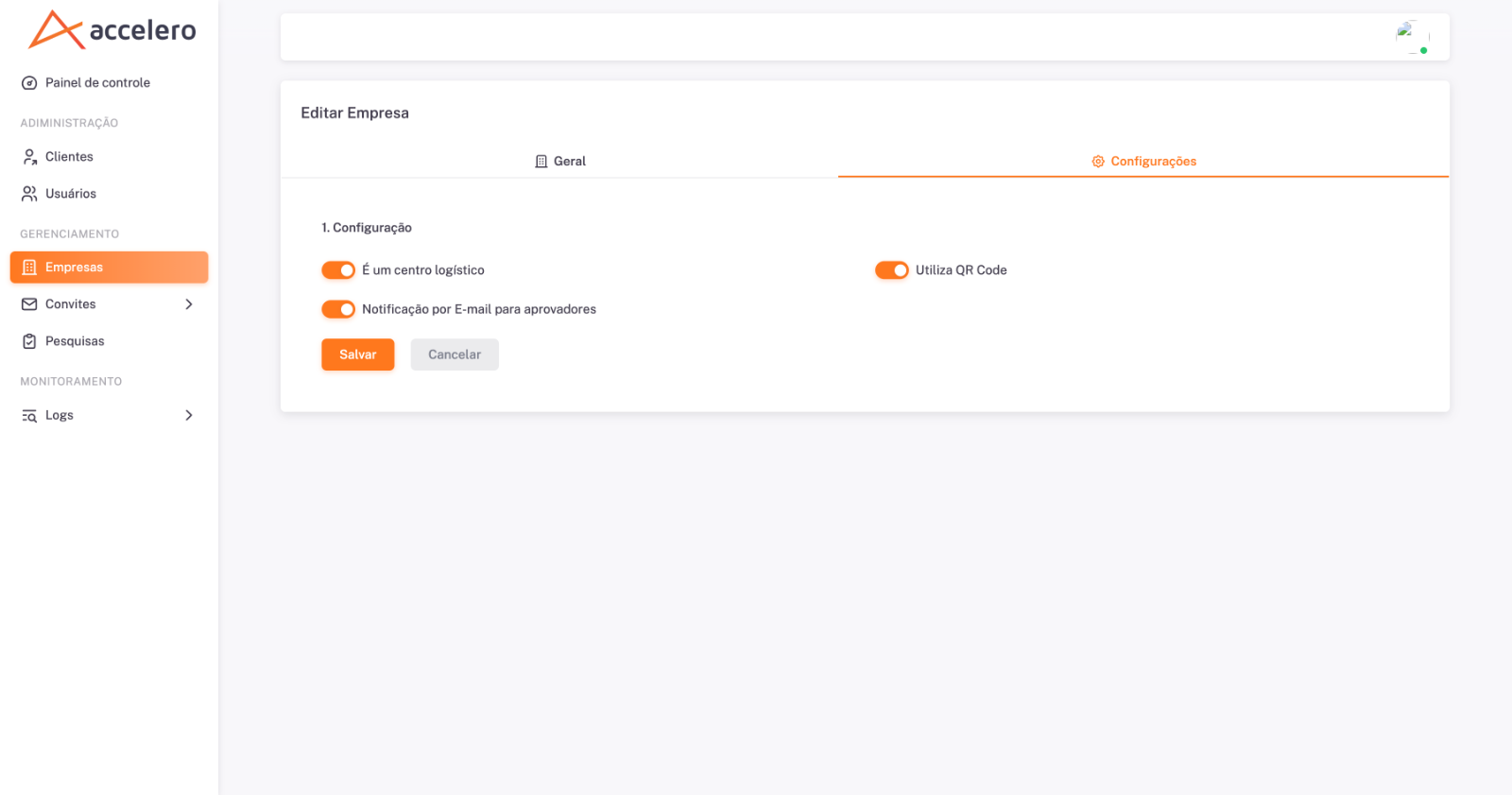Click the Empresas building icon
This screenshot has width=1512, height=795.
[29, 268]
